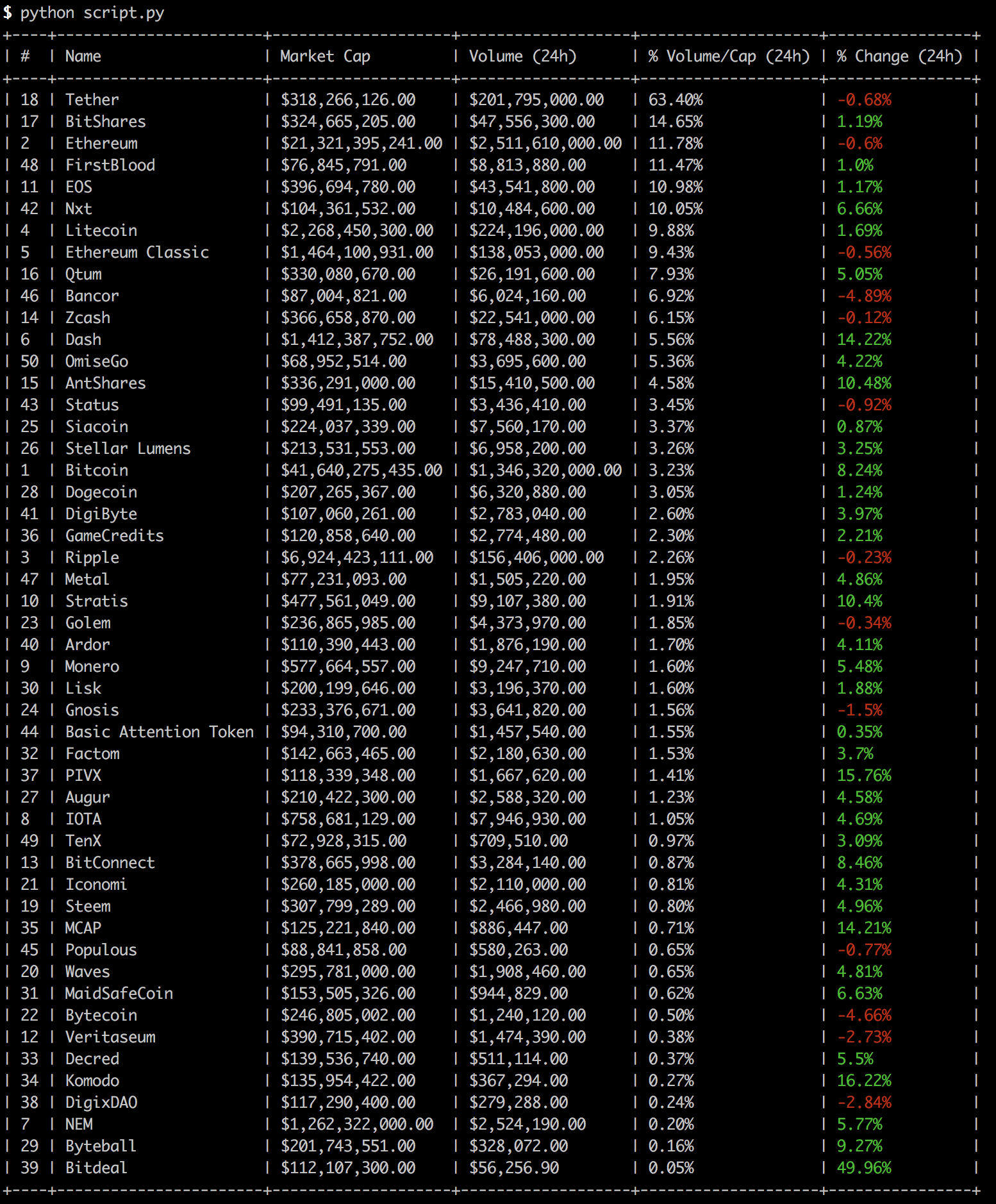Select the 'Metal' name cell
The image size is (996, 1204).
coord(88,580)
